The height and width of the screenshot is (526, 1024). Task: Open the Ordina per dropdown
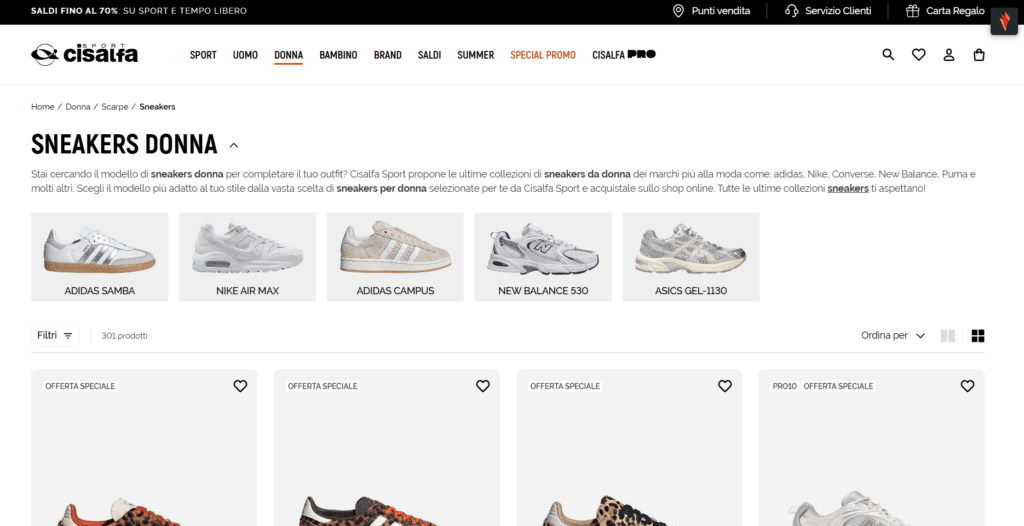893,336
